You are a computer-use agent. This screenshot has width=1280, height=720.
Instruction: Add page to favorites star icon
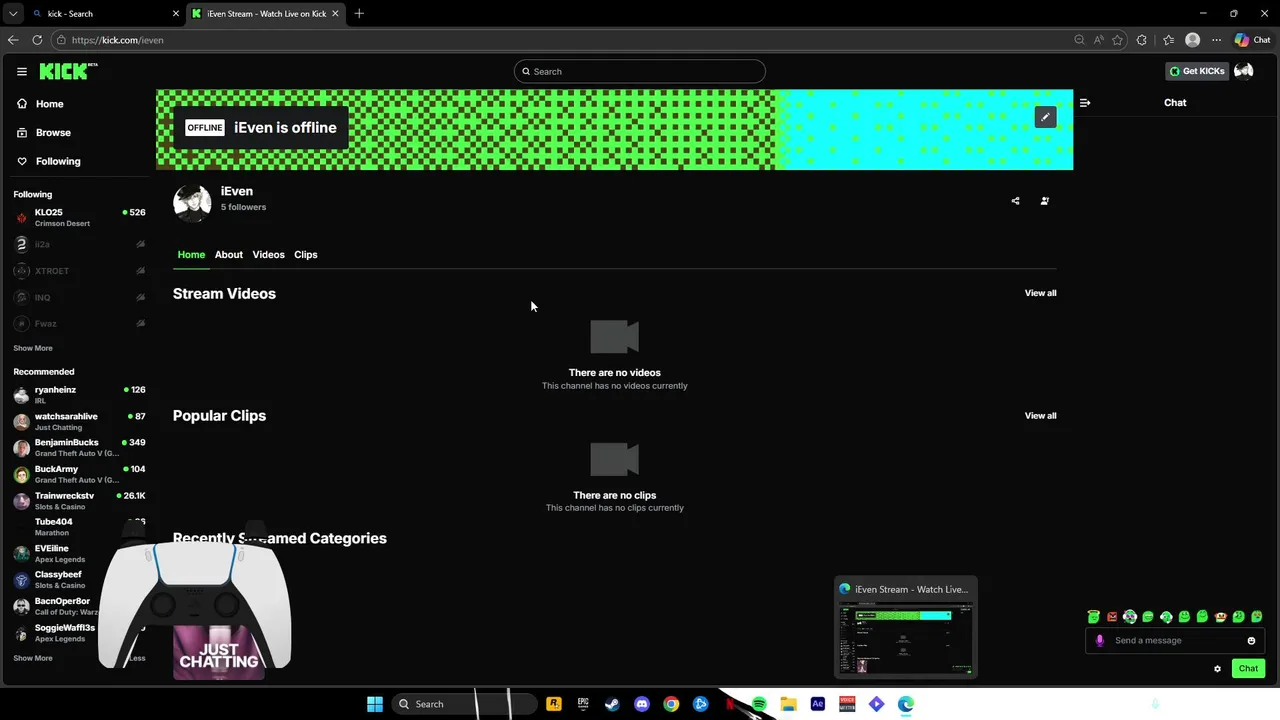click(1118, 40)
